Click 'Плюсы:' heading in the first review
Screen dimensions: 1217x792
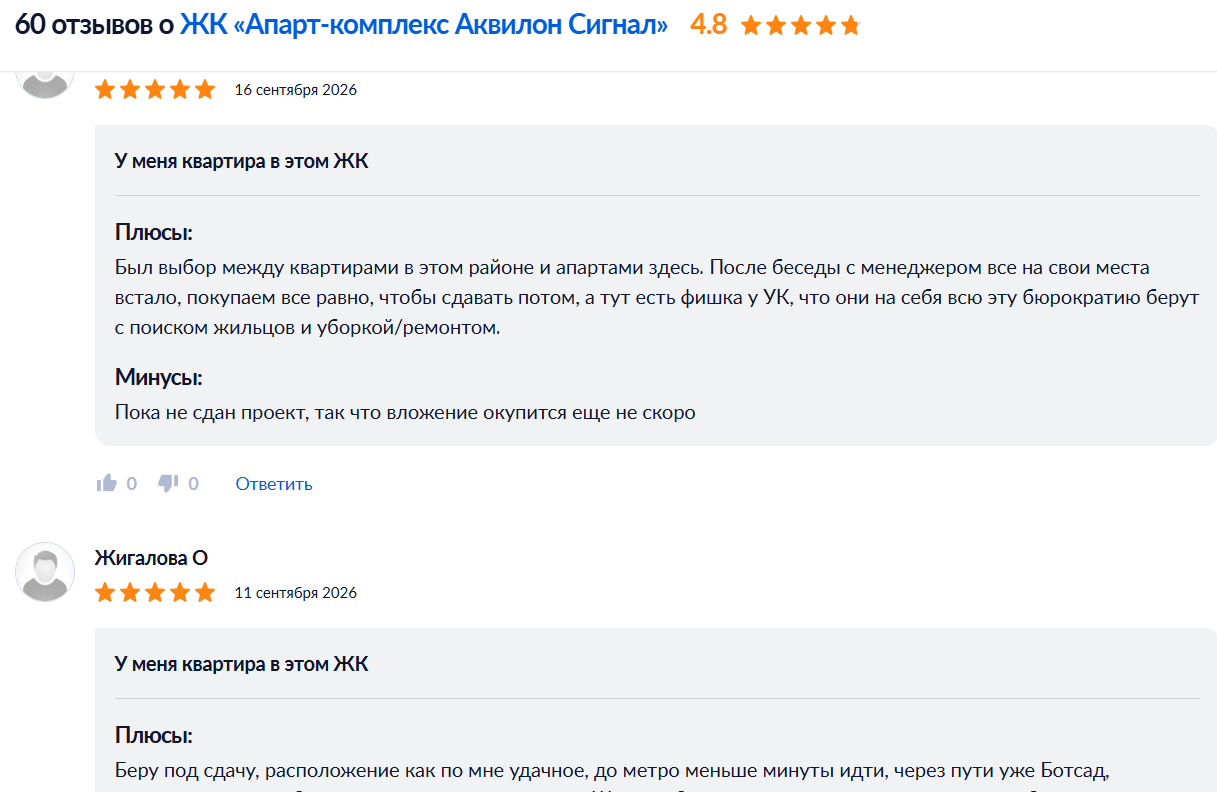coord(154,233)
